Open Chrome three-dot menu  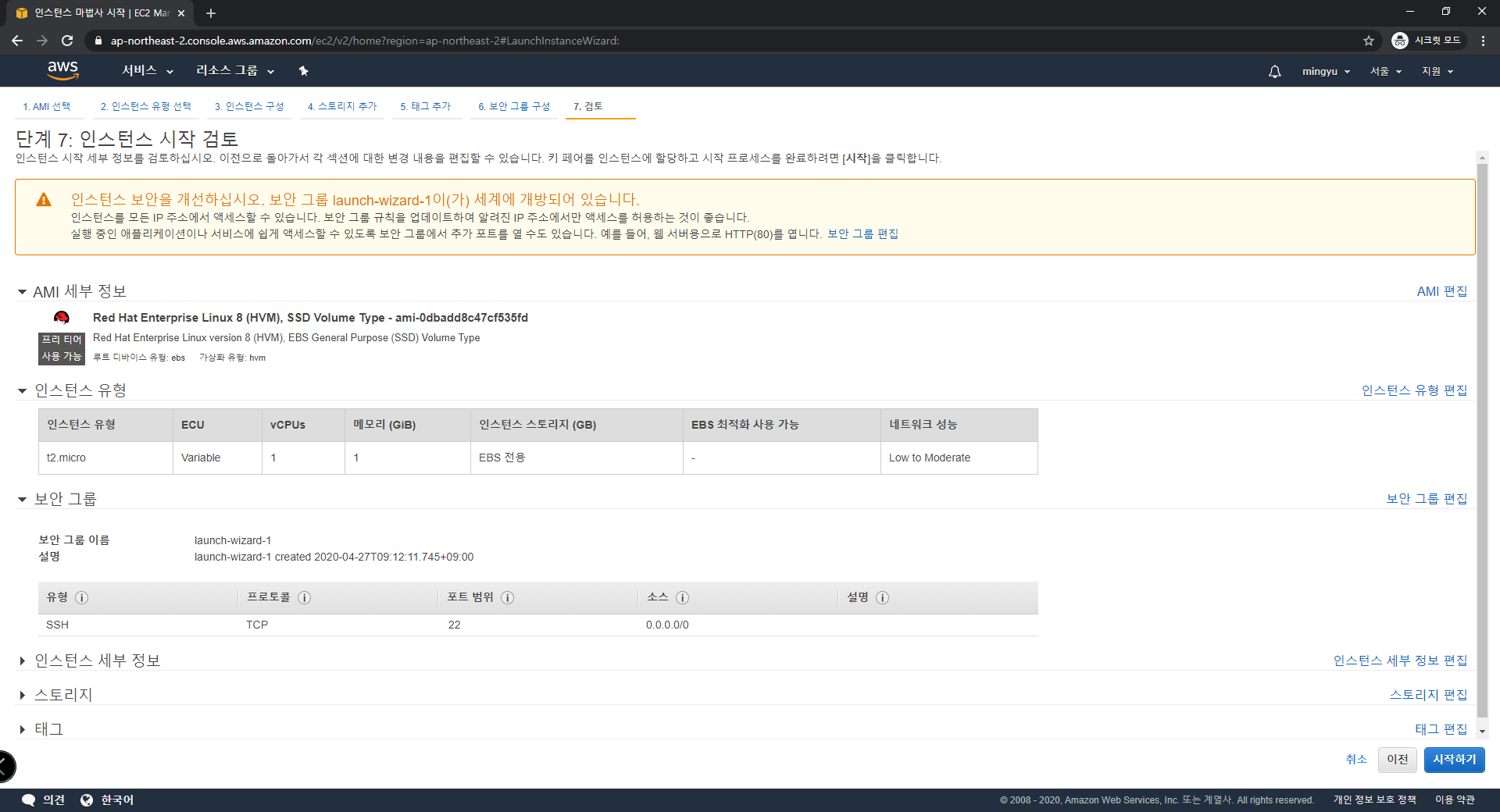[1483, 41]
